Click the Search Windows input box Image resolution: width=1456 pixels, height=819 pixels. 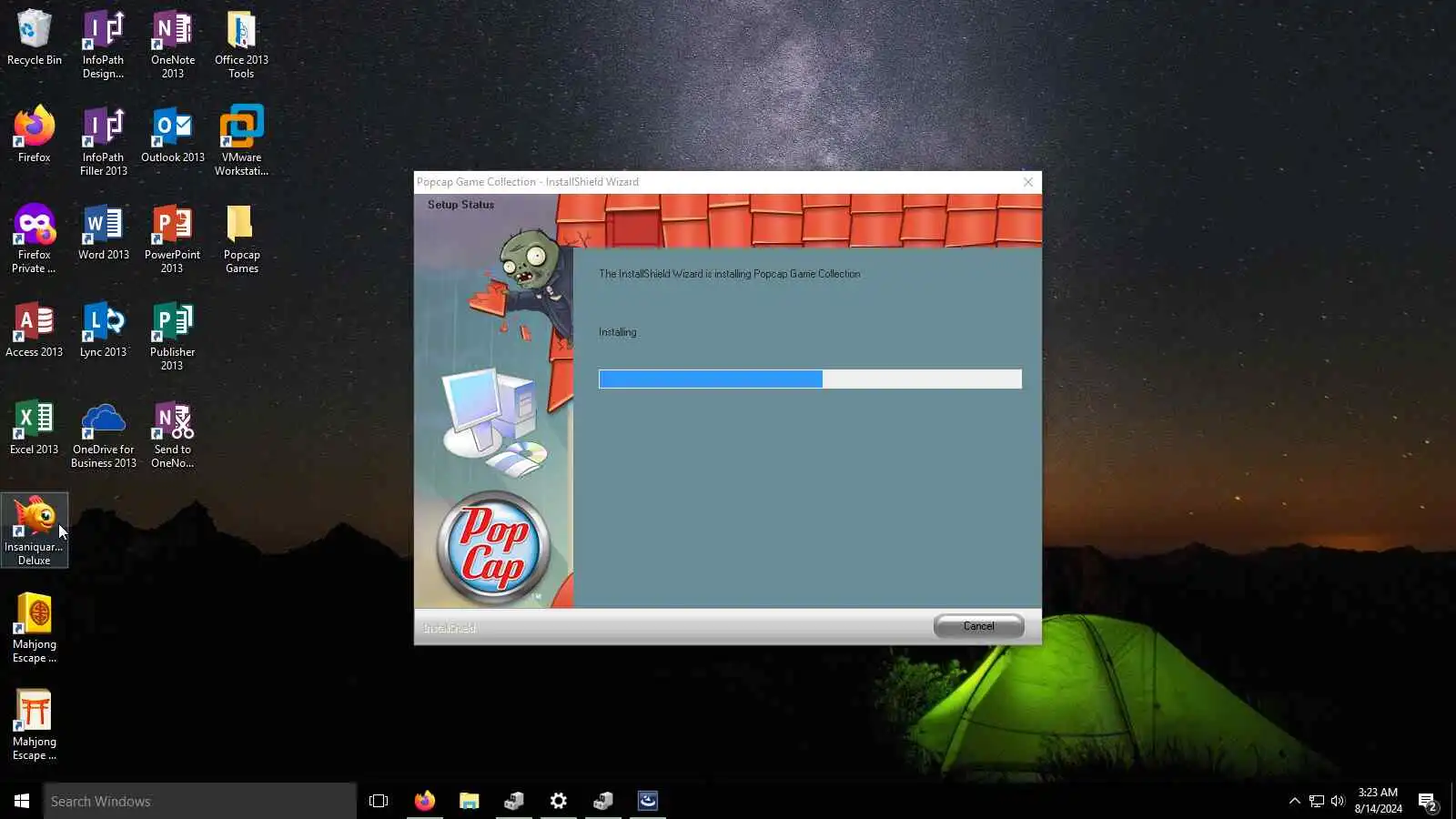[200, 801]
